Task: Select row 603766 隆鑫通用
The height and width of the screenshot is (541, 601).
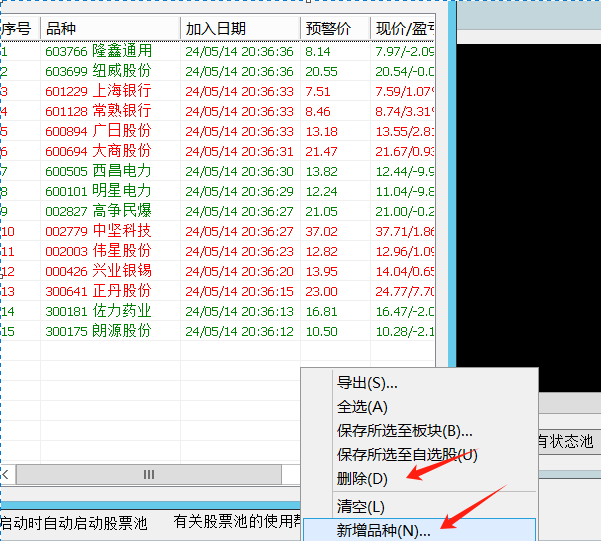Action: (x=217, y=51)
